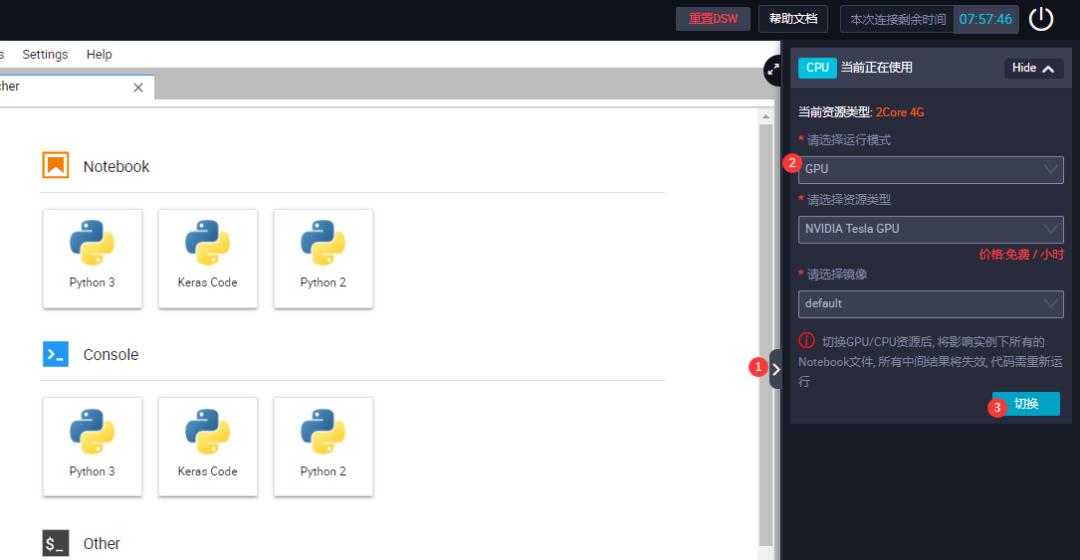Open the Settings menu
This screenshot has height=560, width=1080.
pos(45,54)
